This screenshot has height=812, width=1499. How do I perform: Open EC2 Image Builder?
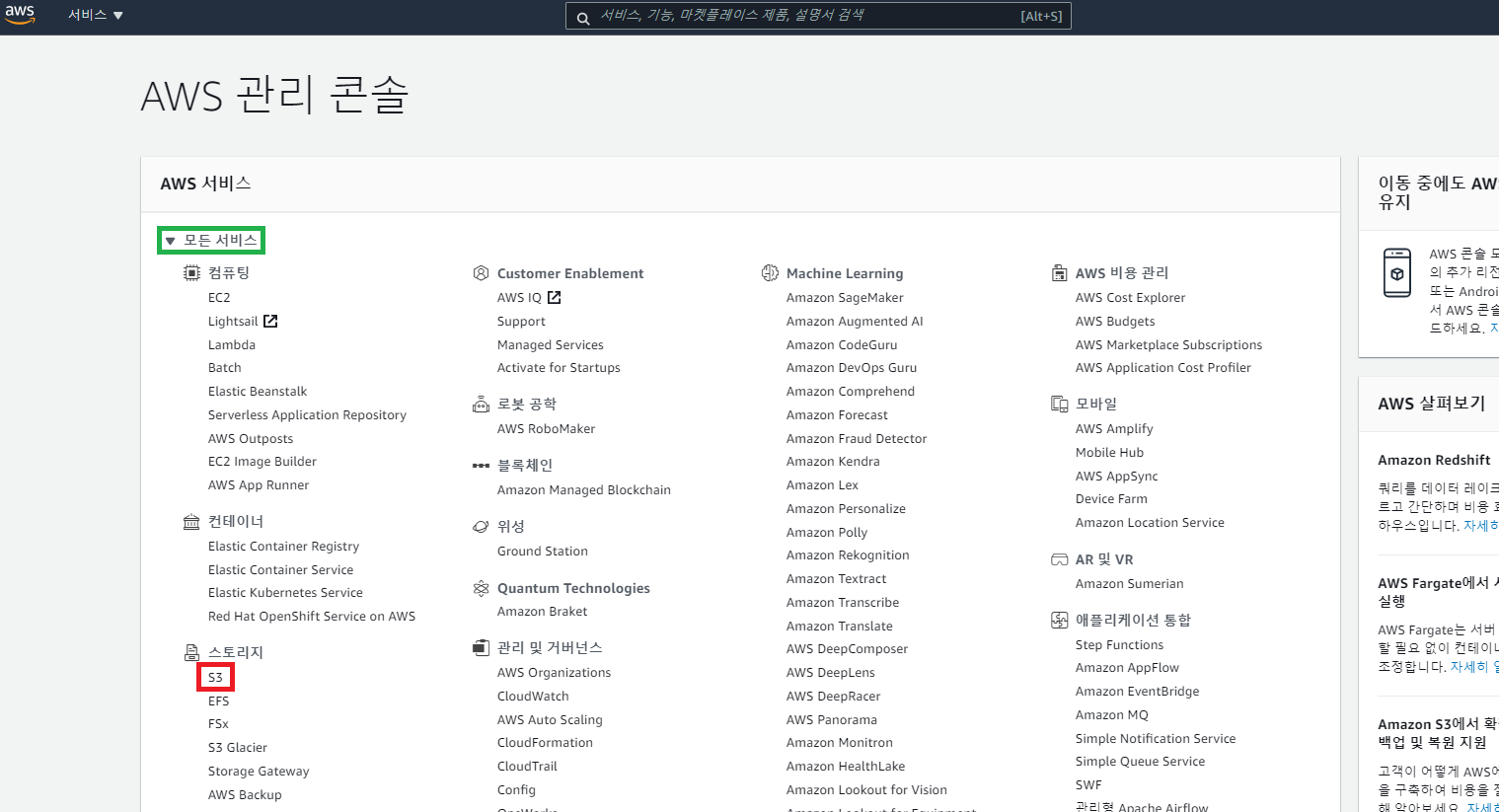click(x=262, y=462)
